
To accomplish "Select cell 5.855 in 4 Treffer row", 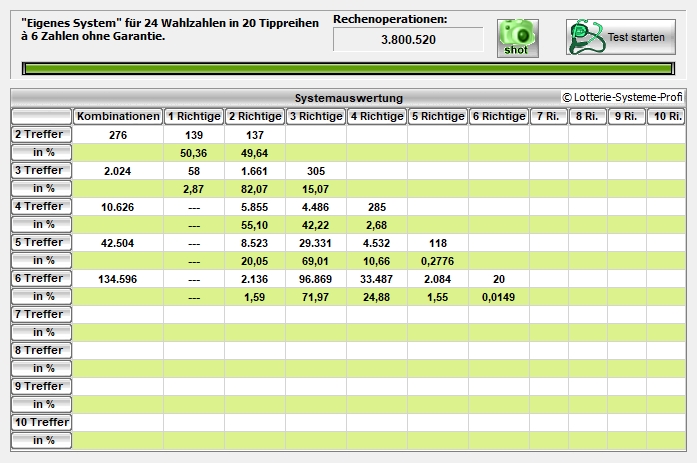I will coord(255,207).
